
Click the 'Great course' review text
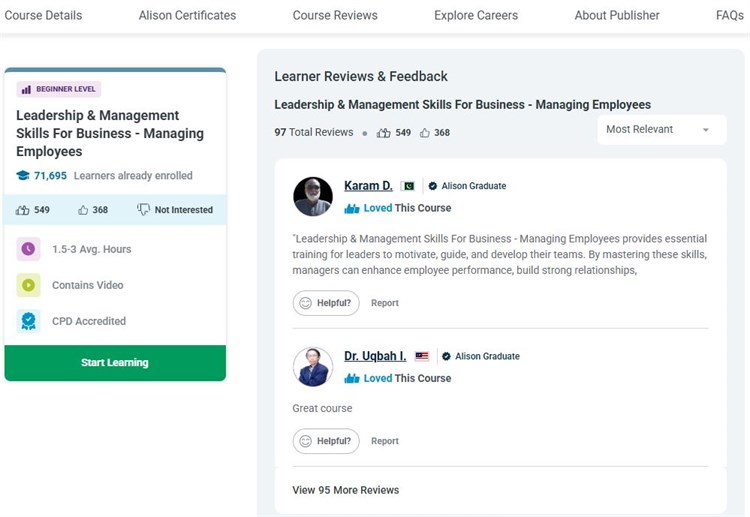(322, 408)
